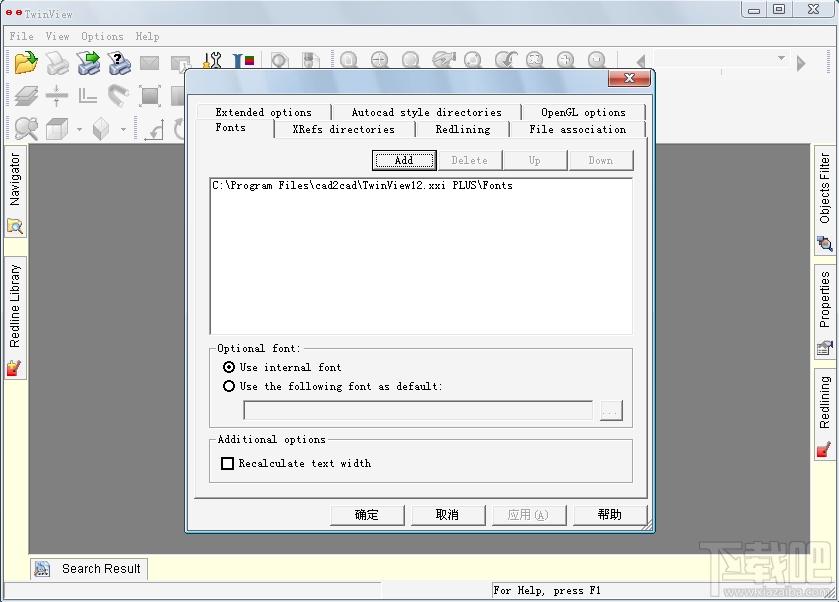839x602 pixels.
Task: Open the Help menu
Action: [147, 36]
